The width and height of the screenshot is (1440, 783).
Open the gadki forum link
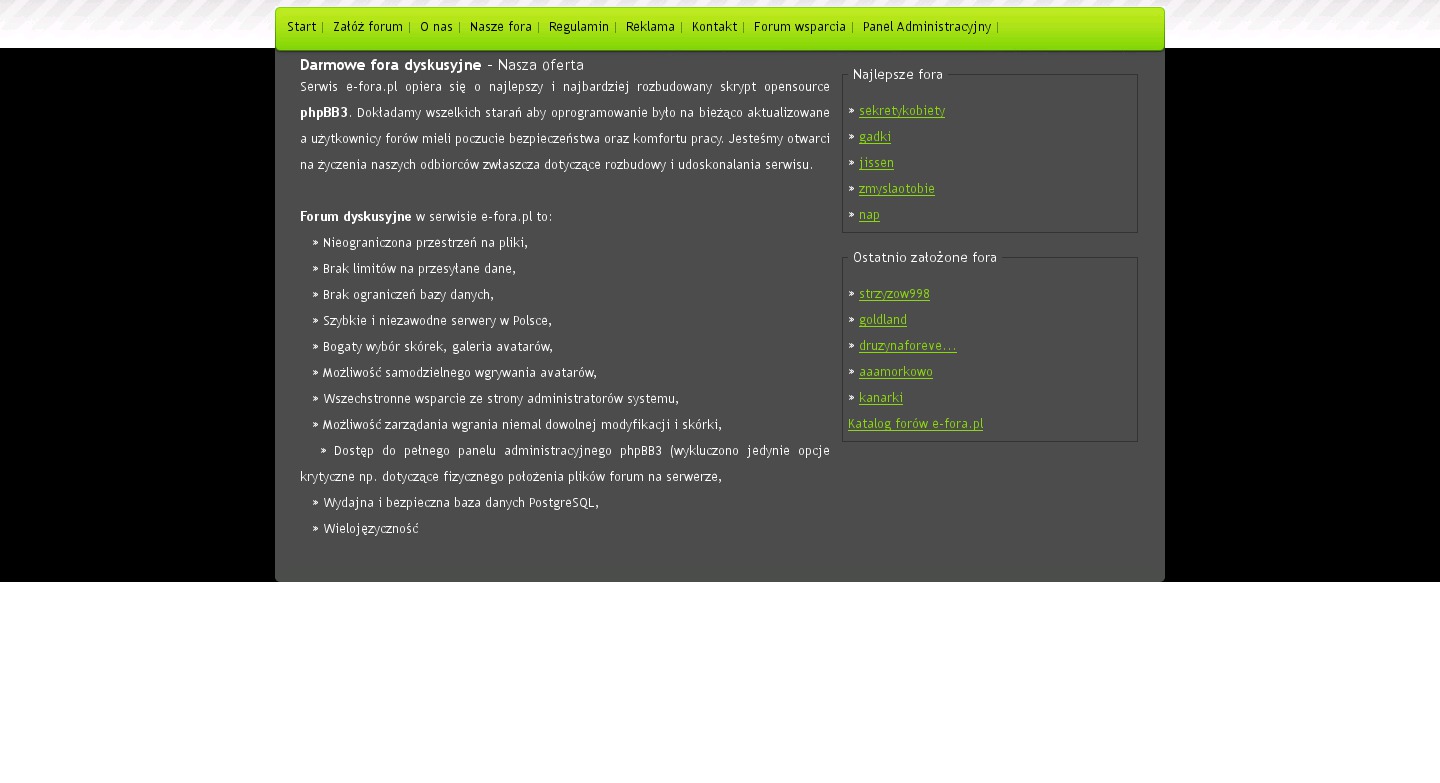(x=874, y=137)
